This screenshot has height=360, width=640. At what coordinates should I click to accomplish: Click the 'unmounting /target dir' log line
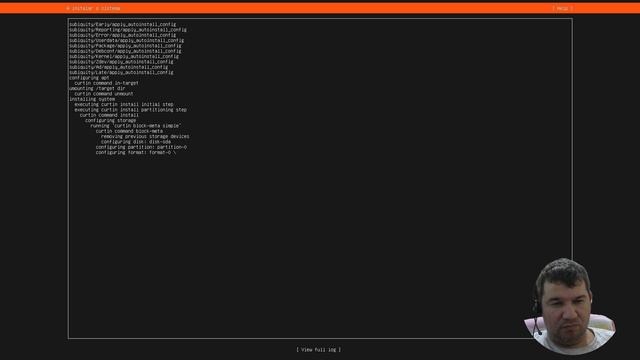(97, 88)
